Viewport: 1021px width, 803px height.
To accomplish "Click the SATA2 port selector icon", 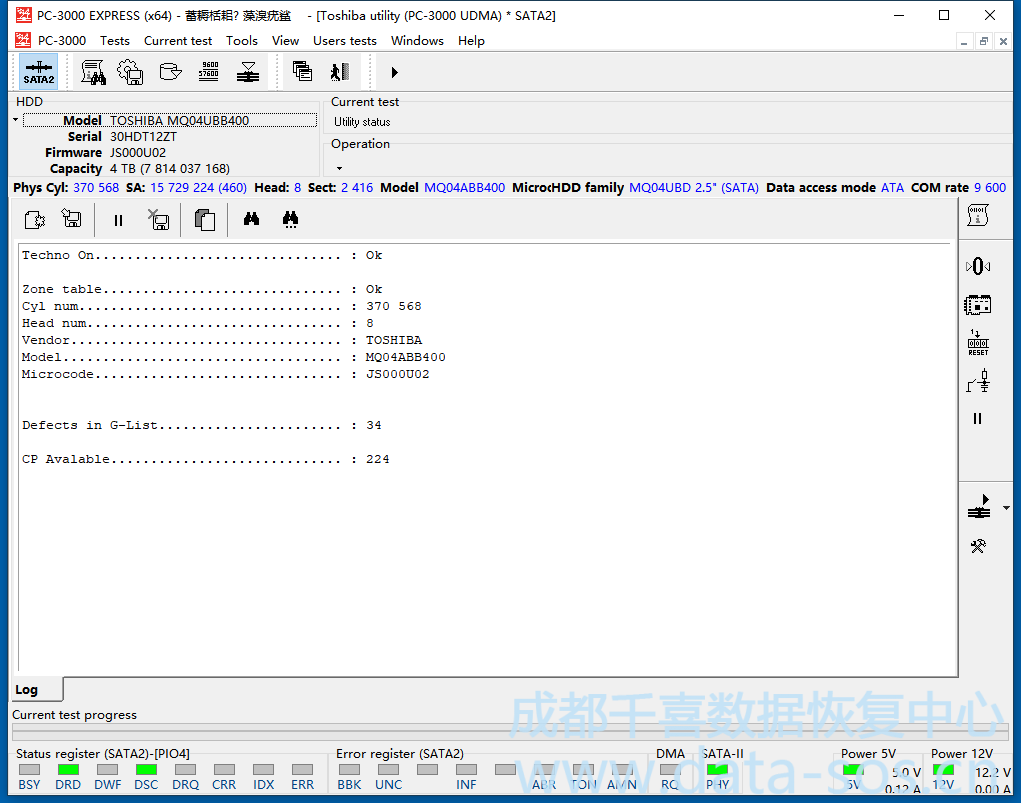I will pos(39,72).
